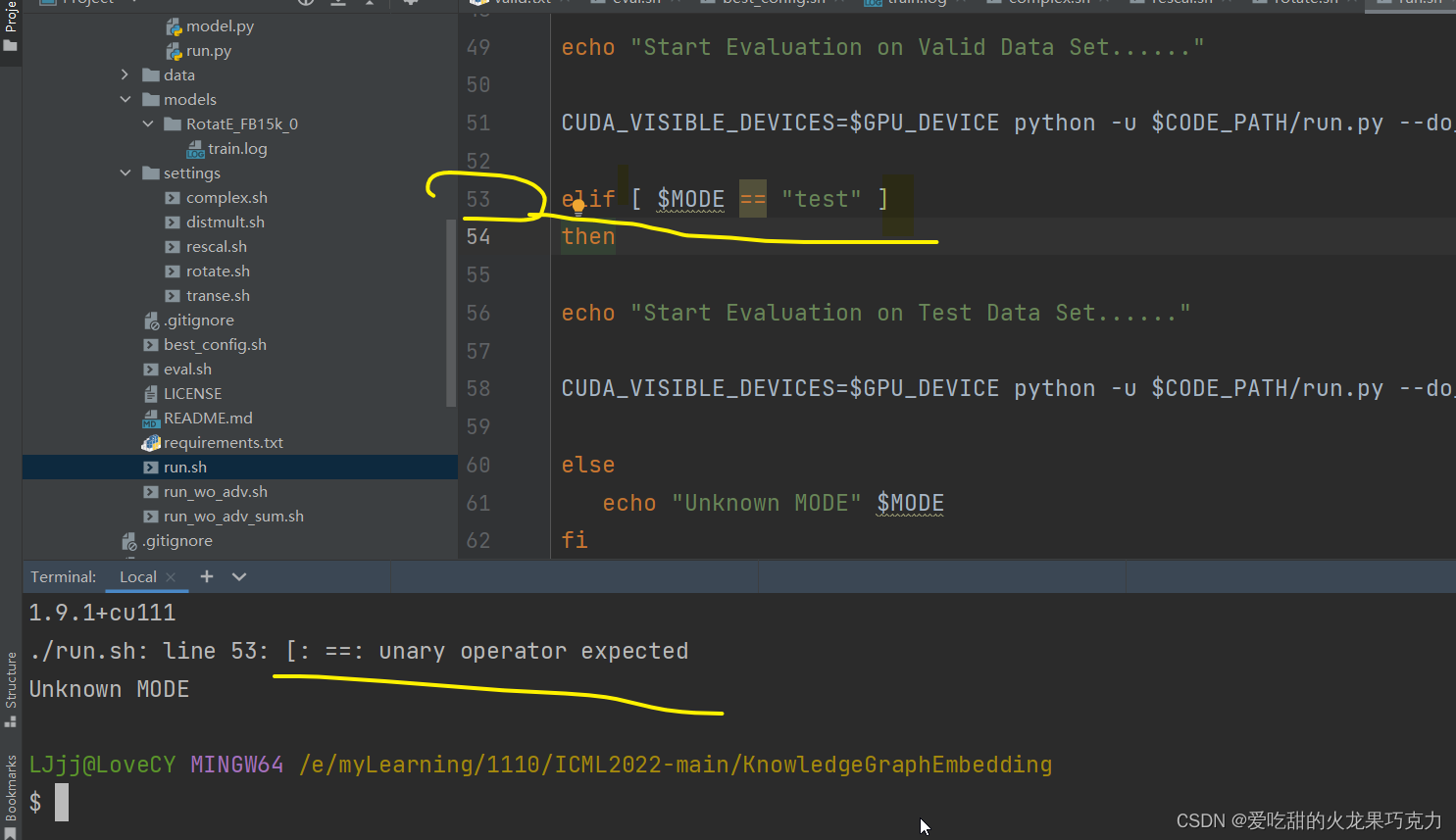Switch to the complex.sh editor tab
This screenshot has width=1456, height=840.
pos(1044,3)
